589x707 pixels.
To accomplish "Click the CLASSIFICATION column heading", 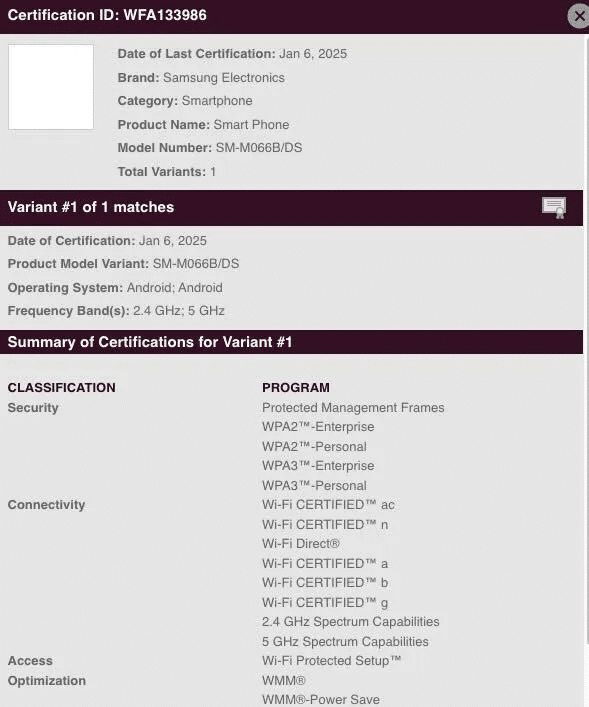I will [x=61, y=388].
